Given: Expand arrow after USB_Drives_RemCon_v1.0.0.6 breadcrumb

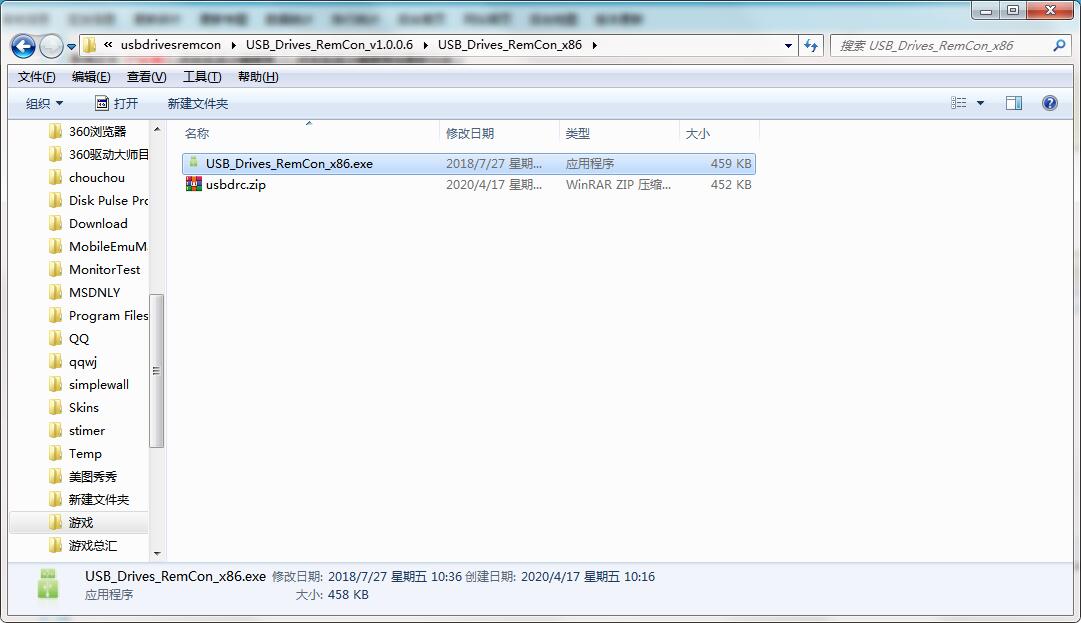Looking at the screenshot, I should (x=425, y=45).
